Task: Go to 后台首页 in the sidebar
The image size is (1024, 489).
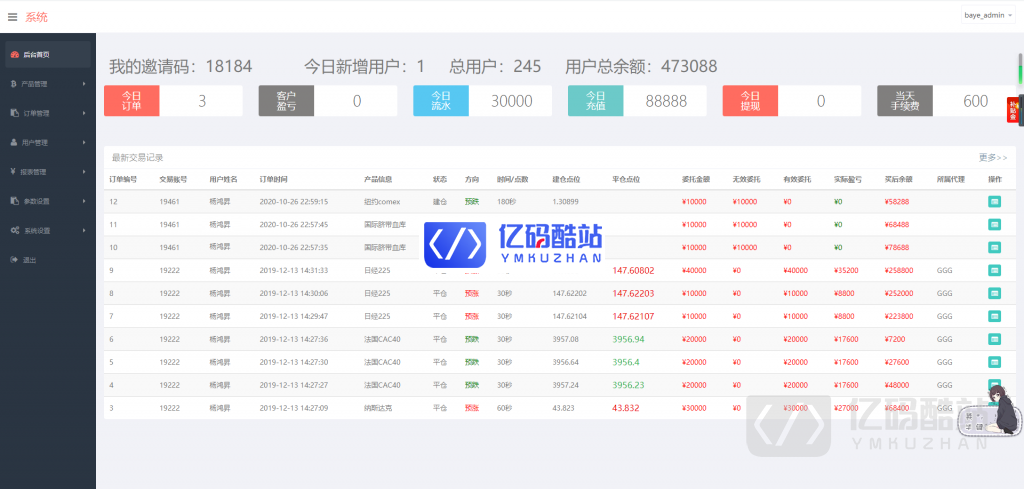Action: pos(48,55)
